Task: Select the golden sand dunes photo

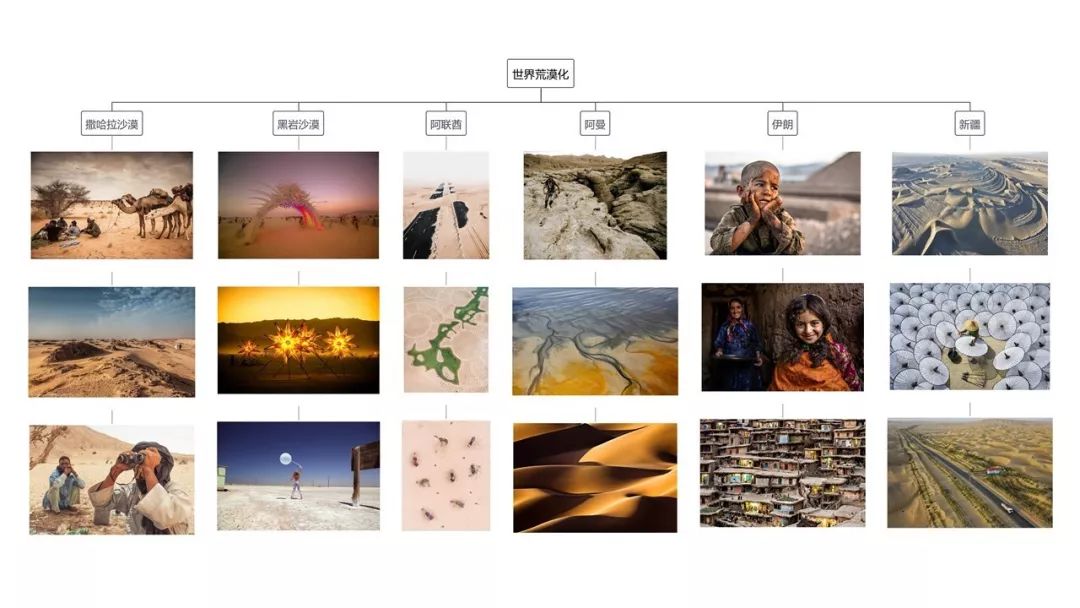Action: point(595,478)
